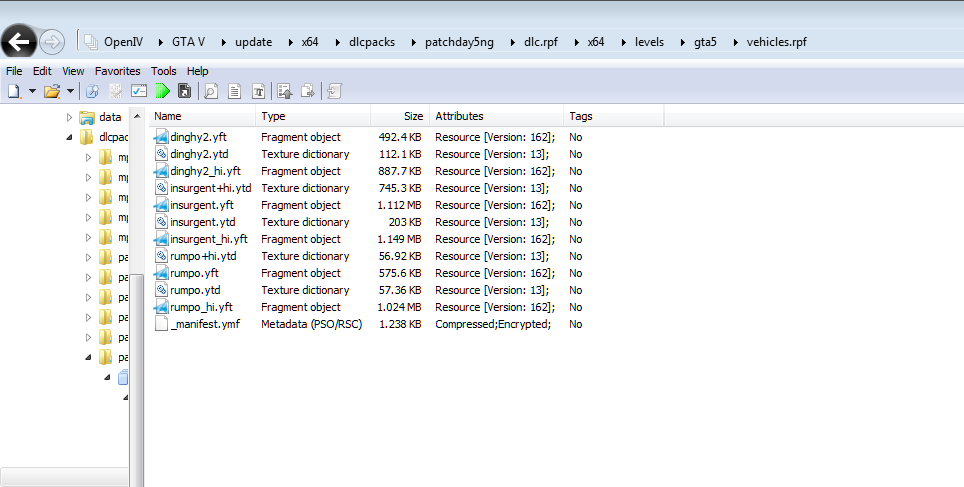Click the text lines document icon
The height and width of the screenshot is (487, 964).
coord(234,92)
